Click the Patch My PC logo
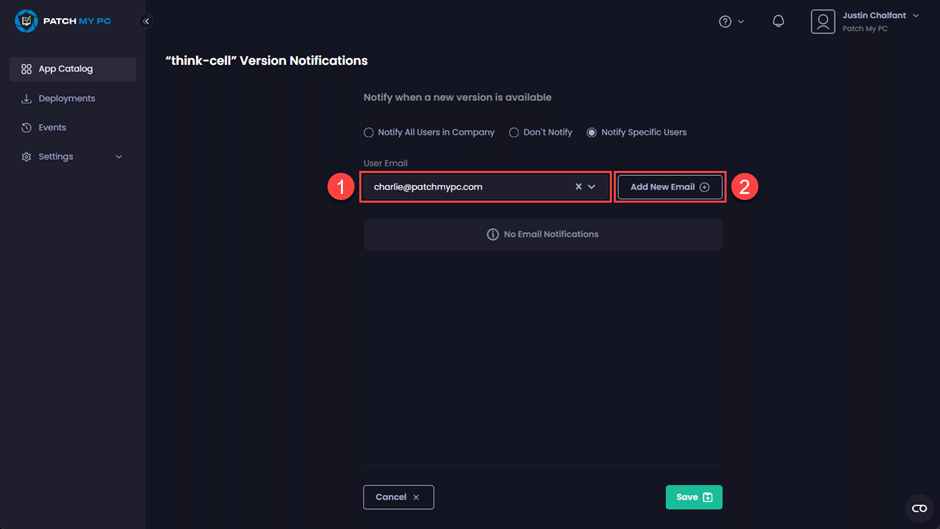940x529 pixels. [26, 21]
